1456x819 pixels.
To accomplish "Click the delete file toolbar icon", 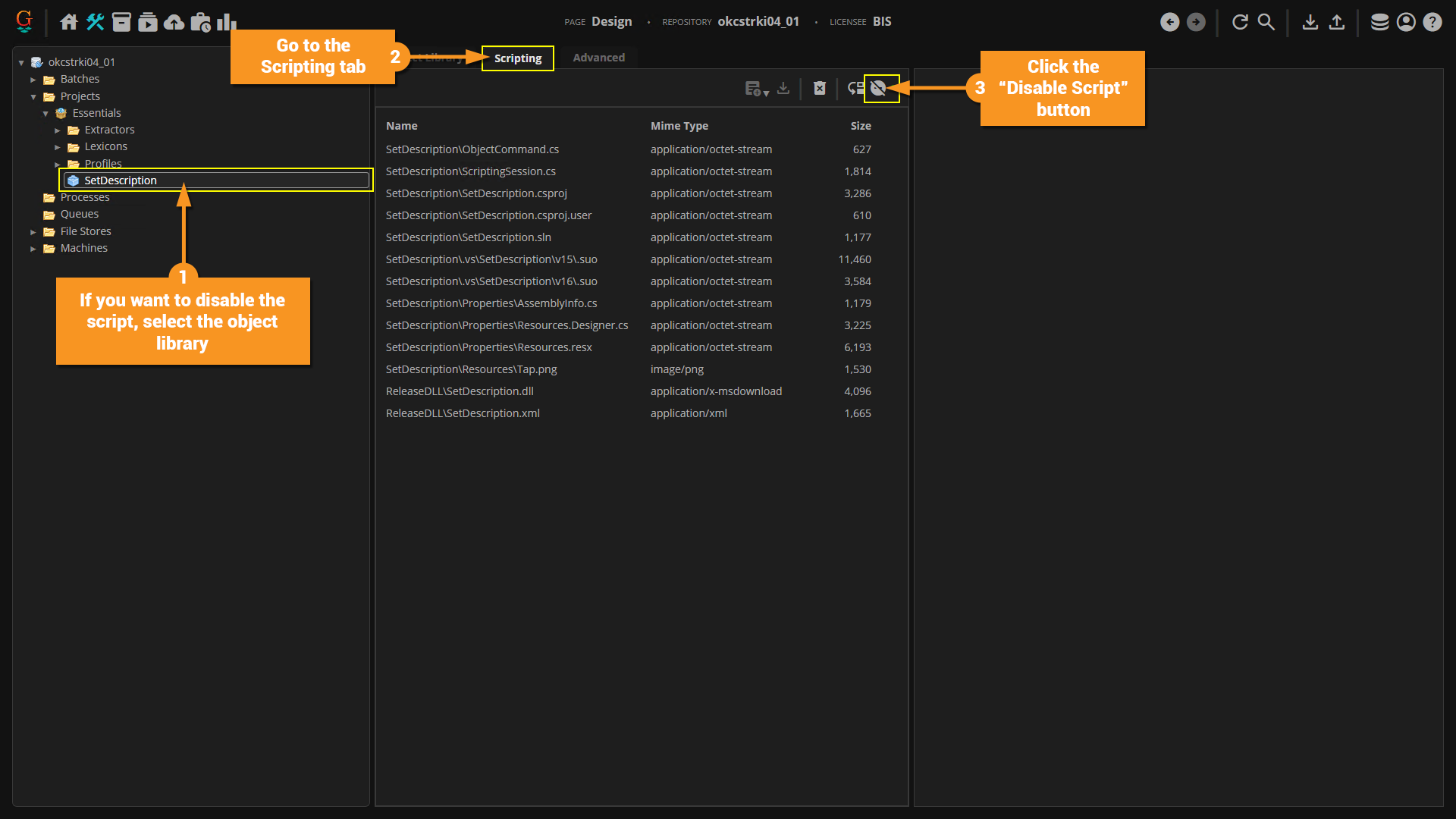I will pyautogui.click(x=820, y=89).
